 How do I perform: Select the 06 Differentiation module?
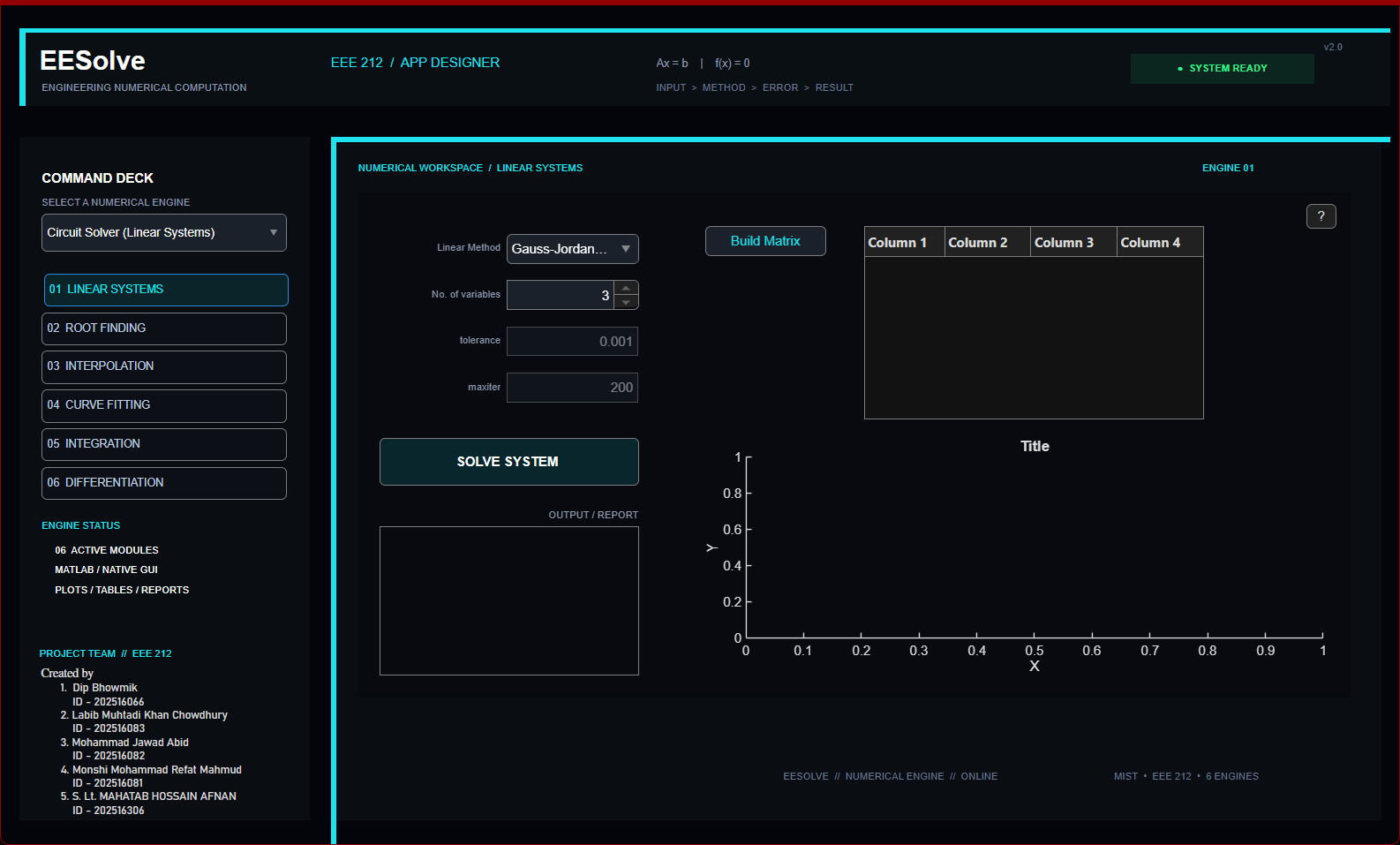pos(164,483)
